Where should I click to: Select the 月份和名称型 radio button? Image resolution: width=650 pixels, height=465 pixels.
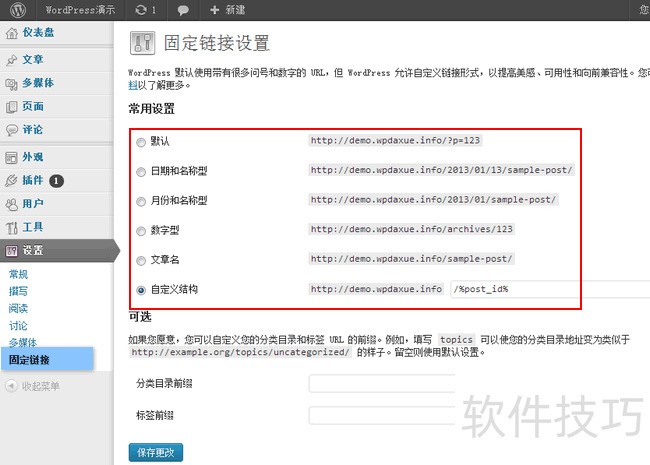point(141,201)
